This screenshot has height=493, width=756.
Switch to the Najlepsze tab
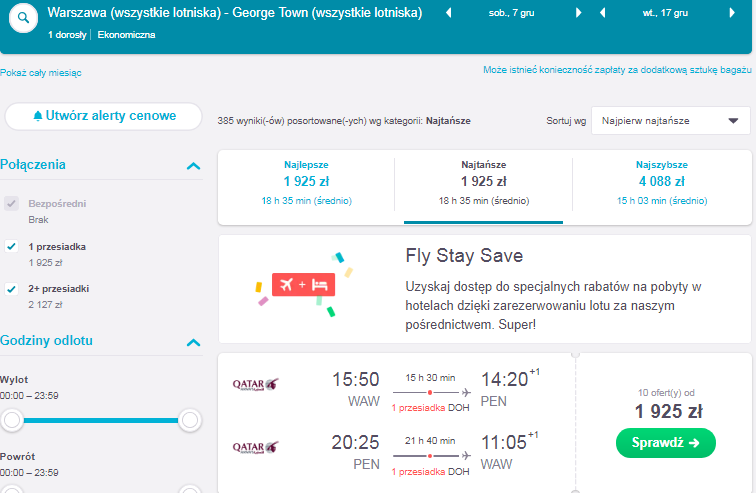point(306,183)
